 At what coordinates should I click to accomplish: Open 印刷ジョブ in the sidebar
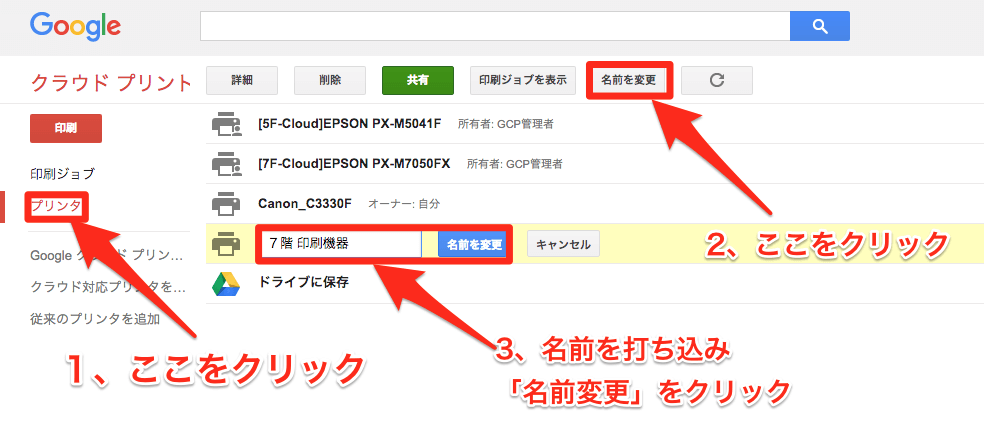click(62, 173)
